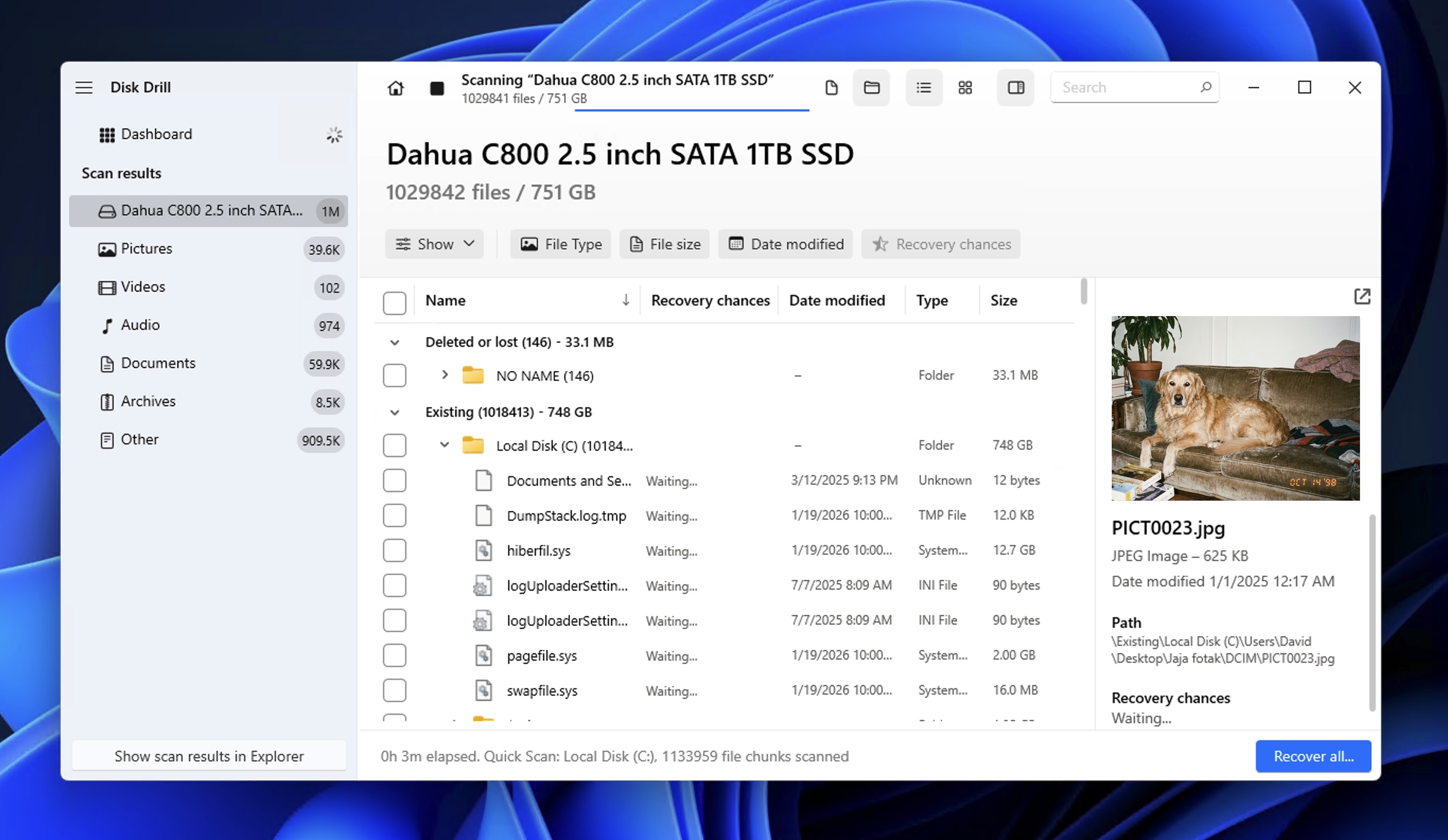Stop the current scan
This screenshot has width=1448, height=840.
(437, 88)
